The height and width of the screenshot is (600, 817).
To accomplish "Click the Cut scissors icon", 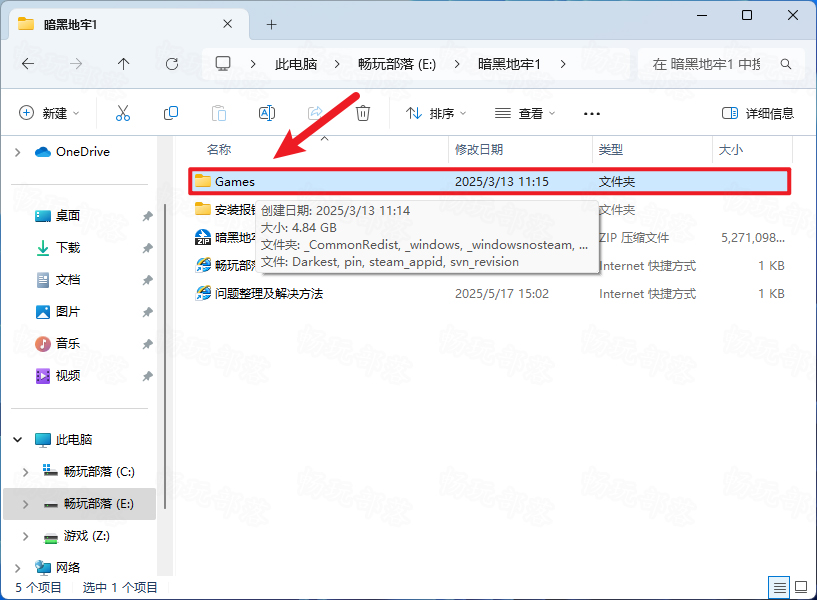I will [x=123, y=113].
